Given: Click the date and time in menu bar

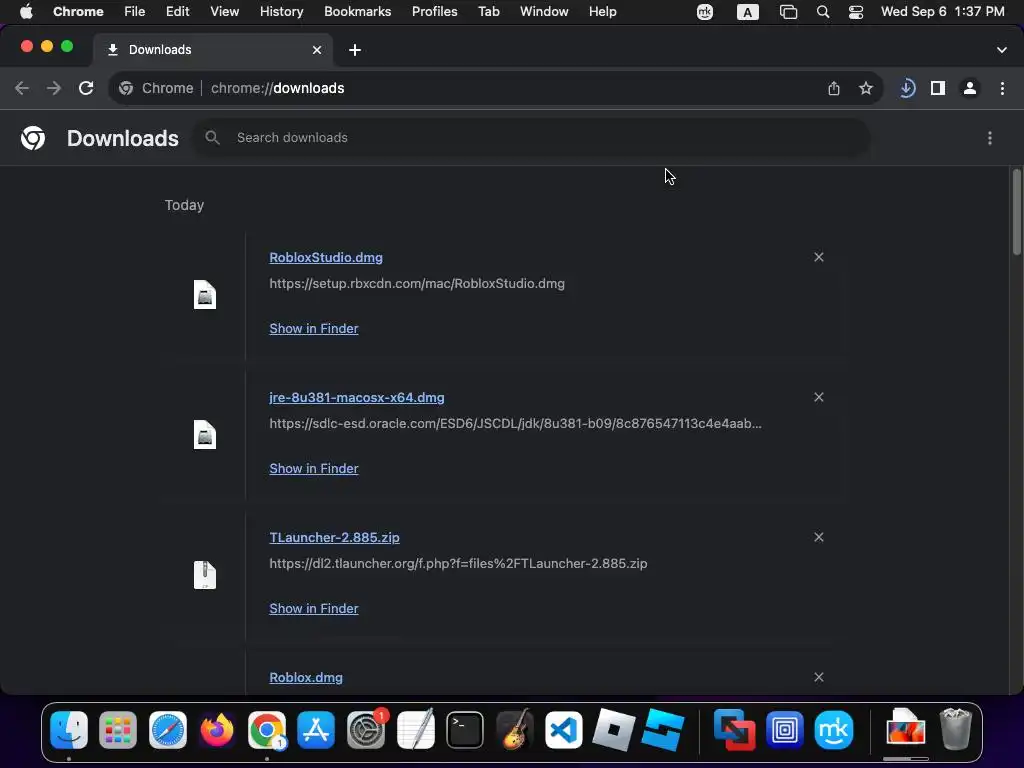Looking at the screenshot, I should tap(942, 12).
